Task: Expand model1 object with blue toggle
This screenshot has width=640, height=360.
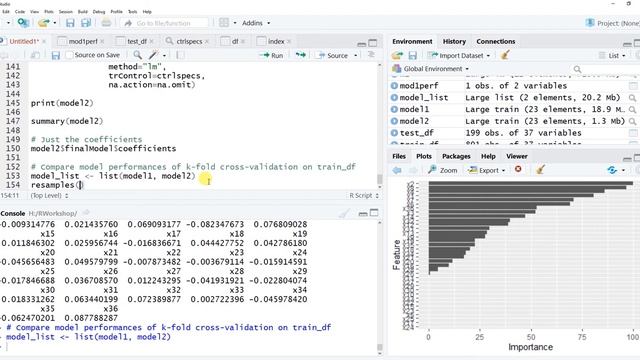Action: [394, 109]
